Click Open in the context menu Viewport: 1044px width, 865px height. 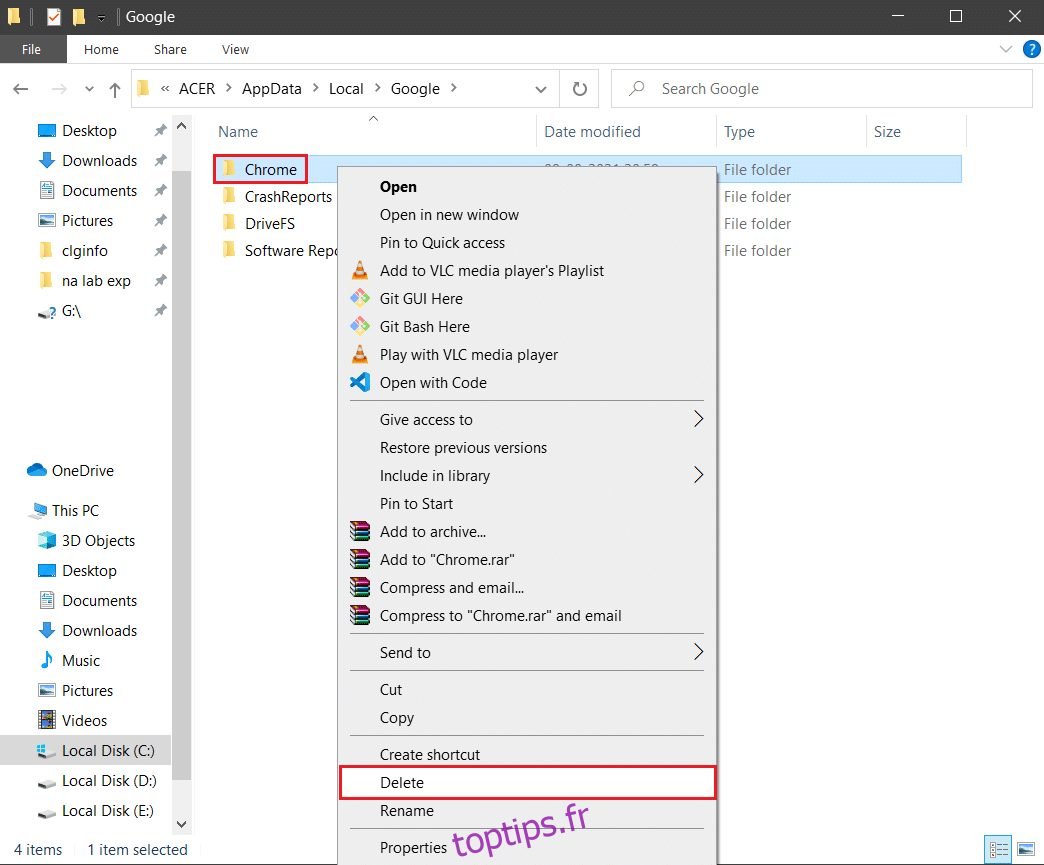pyautogui.click(x=526, y=187)
